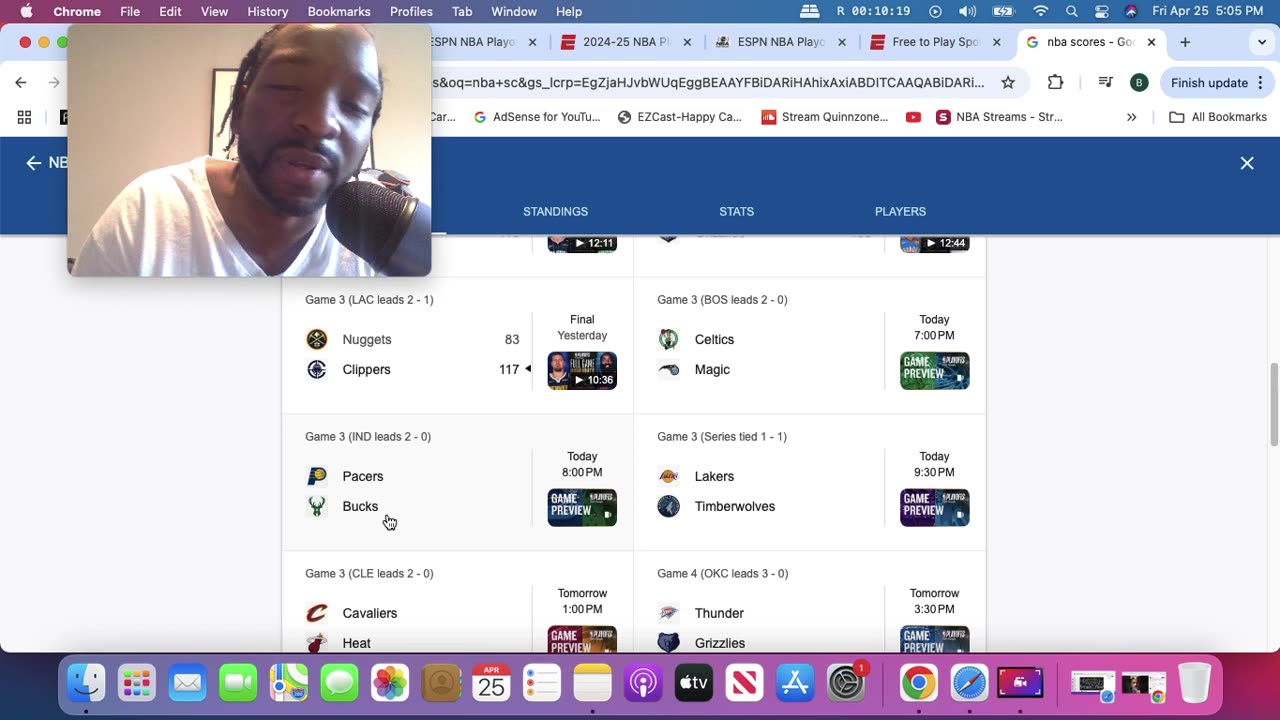Image resolution: width=1280 pixels, height=720 pixels.
Task: Open the Chrome apps grid icon
Action: coord(24,117)
